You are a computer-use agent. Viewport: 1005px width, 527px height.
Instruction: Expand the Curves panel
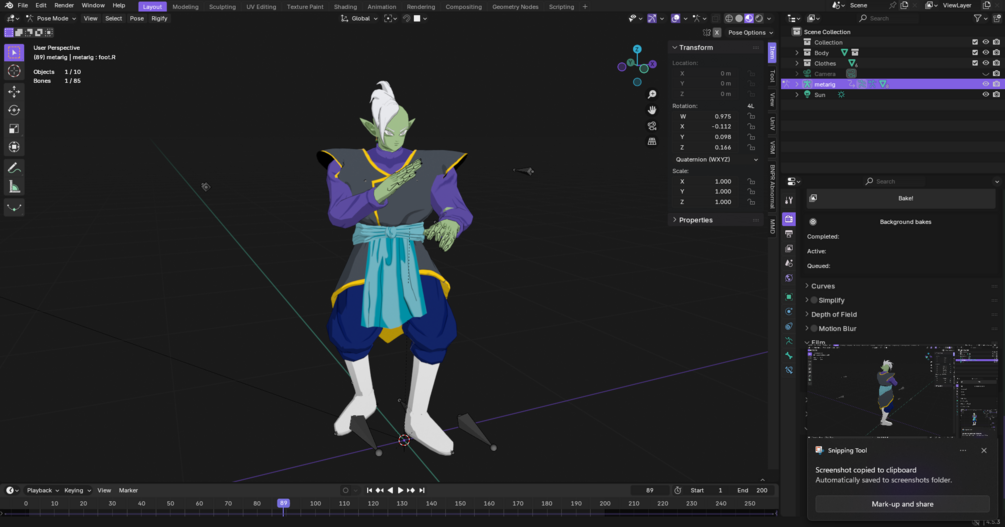(823, 286)
